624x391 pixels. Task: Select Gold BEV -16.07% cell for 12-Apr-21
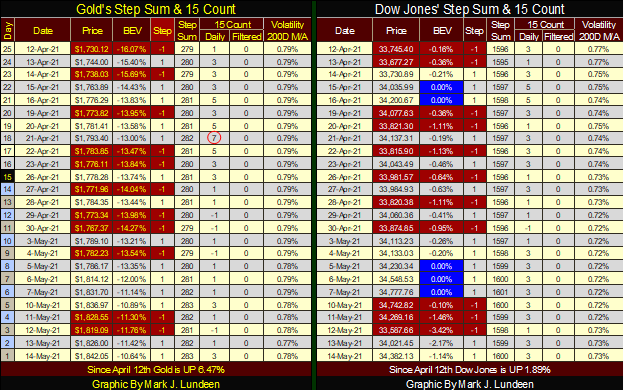pyautogui.click(x=132, y=49)
